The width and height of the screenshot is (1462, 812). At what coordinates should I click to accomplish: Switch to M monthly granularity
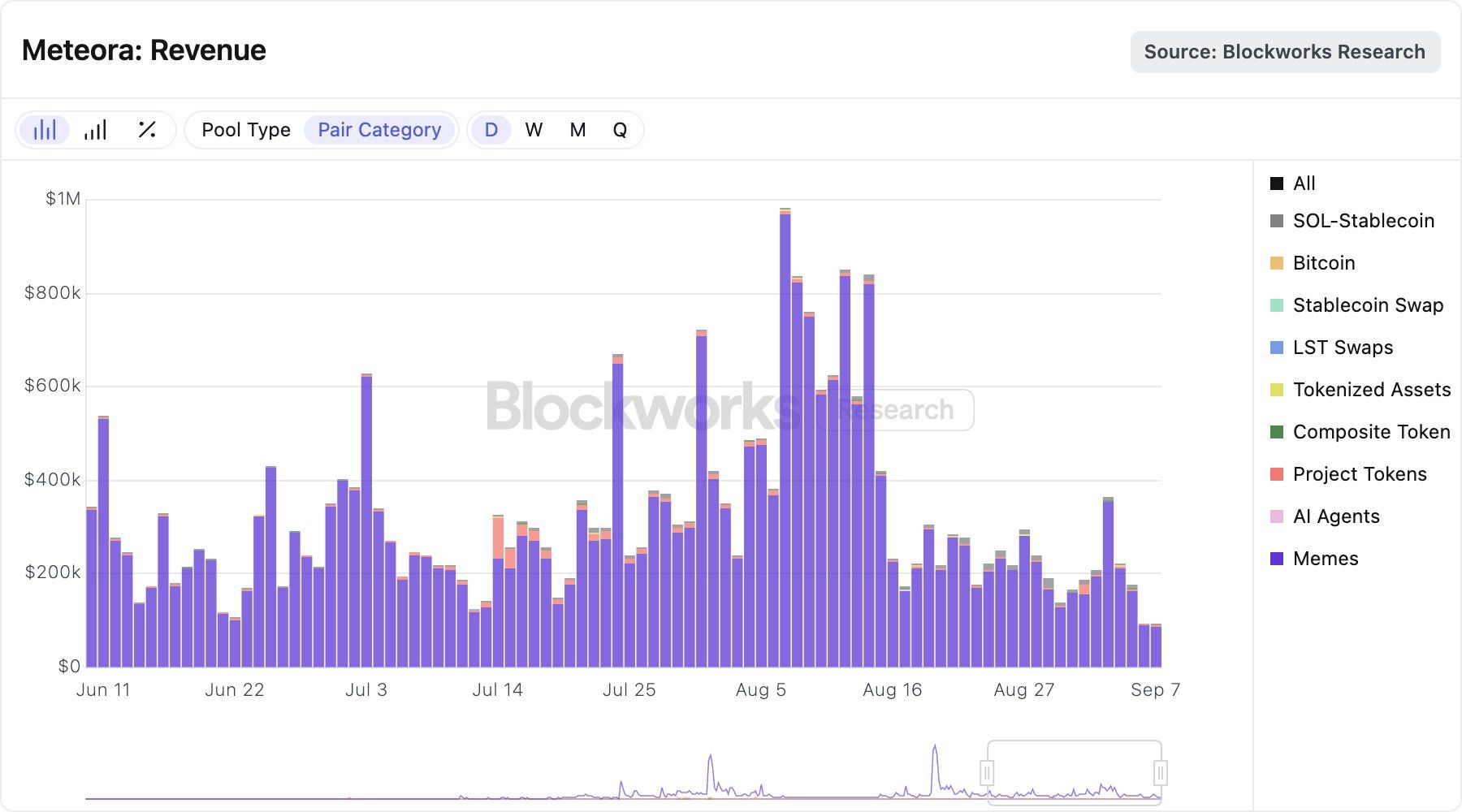577,129
